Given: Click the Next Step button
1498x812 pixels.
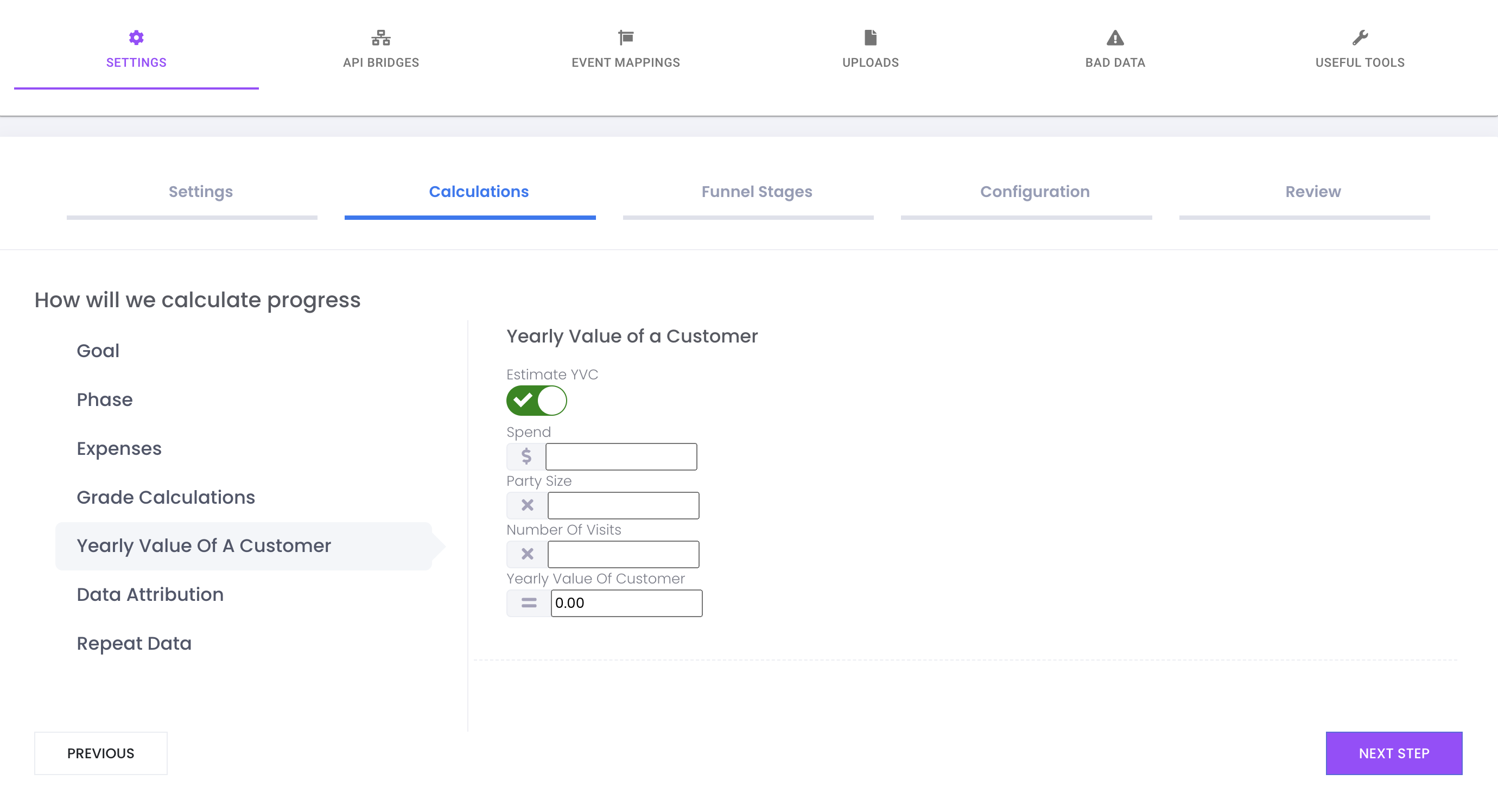Looking at the screenshot, I should 1393,753.
